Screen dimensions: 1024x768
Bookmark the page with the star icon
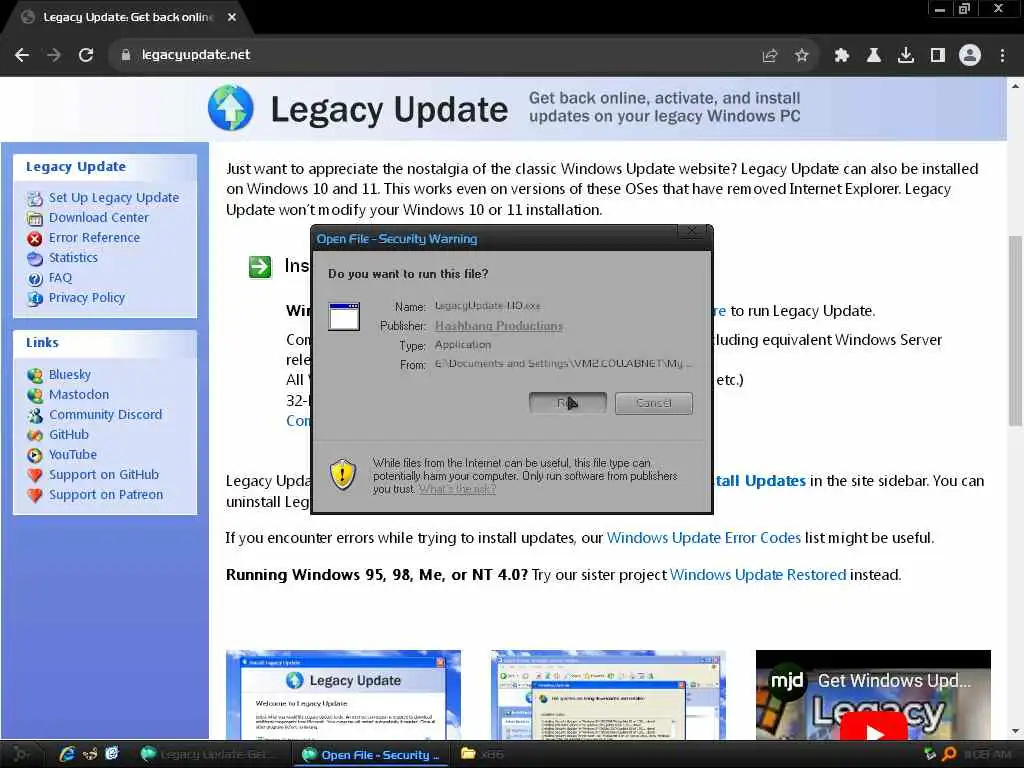[801, 56]
